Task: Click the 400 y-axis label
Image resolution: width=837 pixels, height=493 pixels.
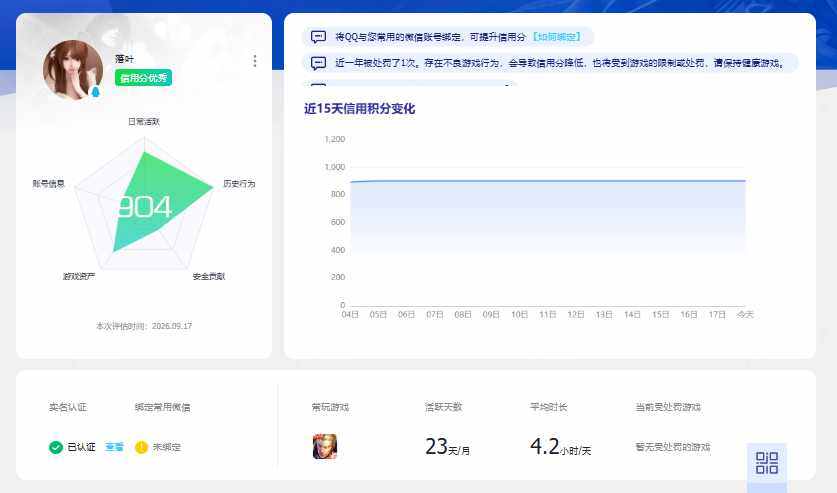Action: (338, 250)
